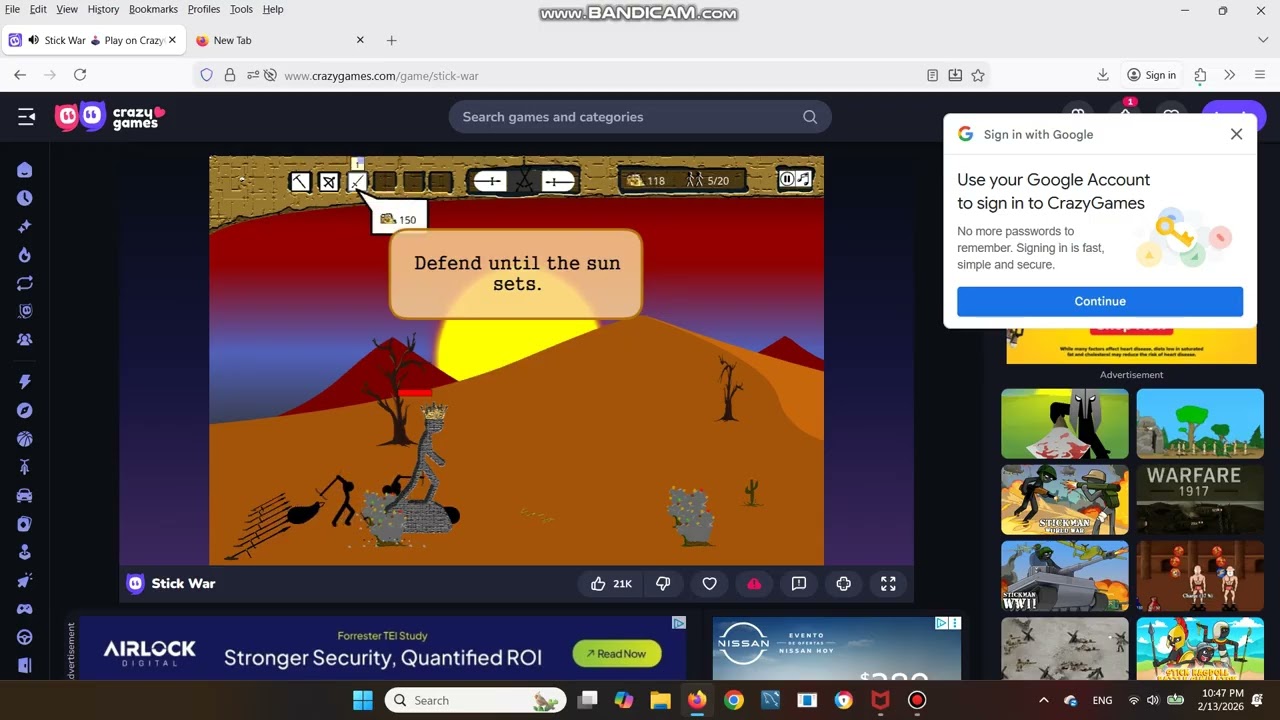1280x720 pixels.
Task: Open the Updated arrows sidebar icon
Action: (x=25, y=283)
